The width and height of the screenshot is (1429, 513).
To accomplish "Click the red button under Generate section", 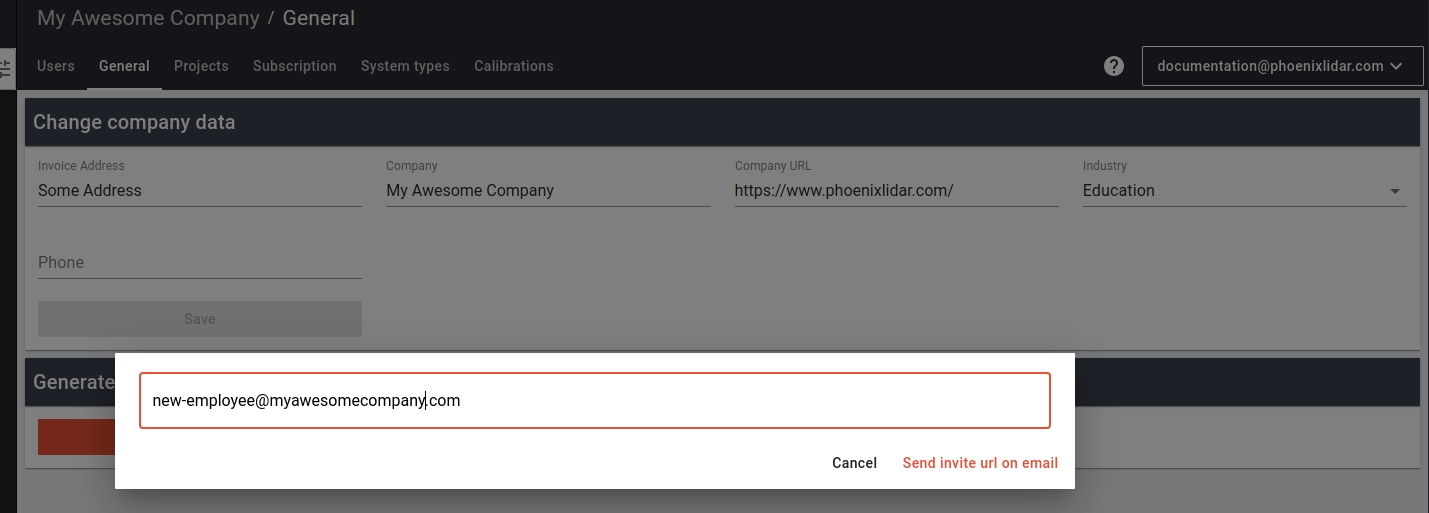I will [76, 437].
